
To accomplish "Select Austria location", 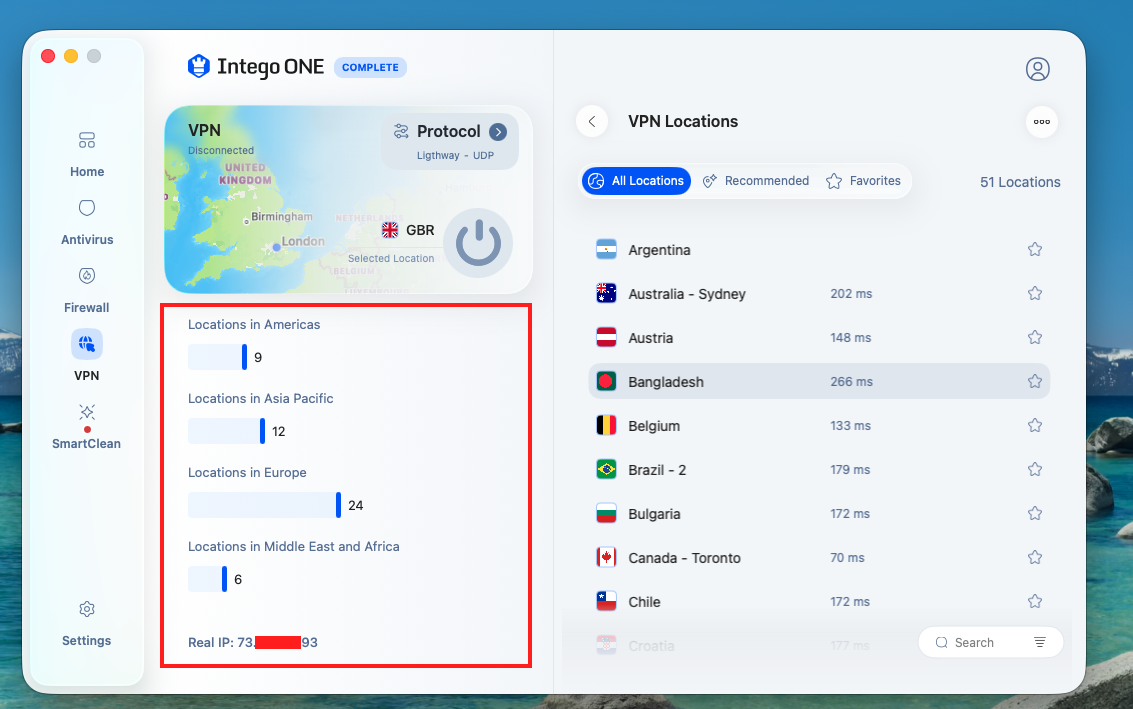I will [x=819, y=338].
